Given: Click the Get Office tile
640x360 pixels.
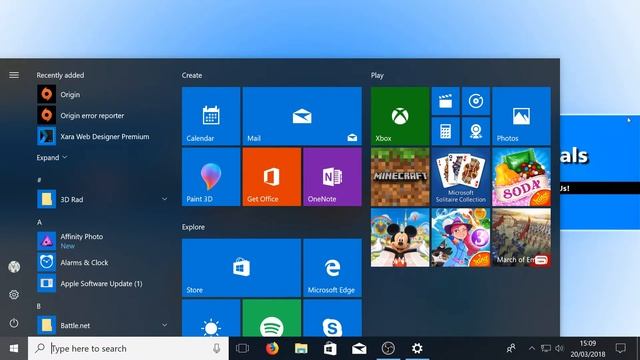Looking at the screenshot, I should click(x=272, y=177).
